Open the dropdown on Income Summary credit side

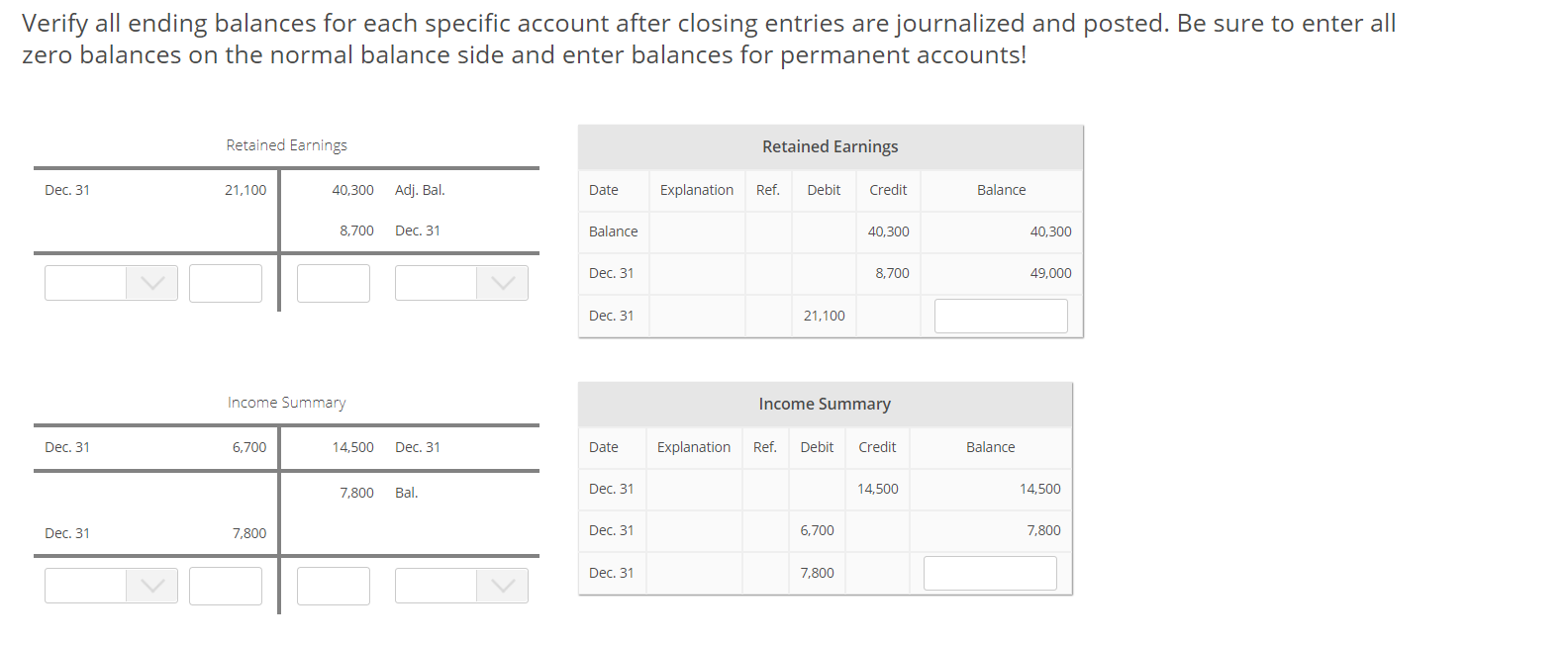[460, 586]
